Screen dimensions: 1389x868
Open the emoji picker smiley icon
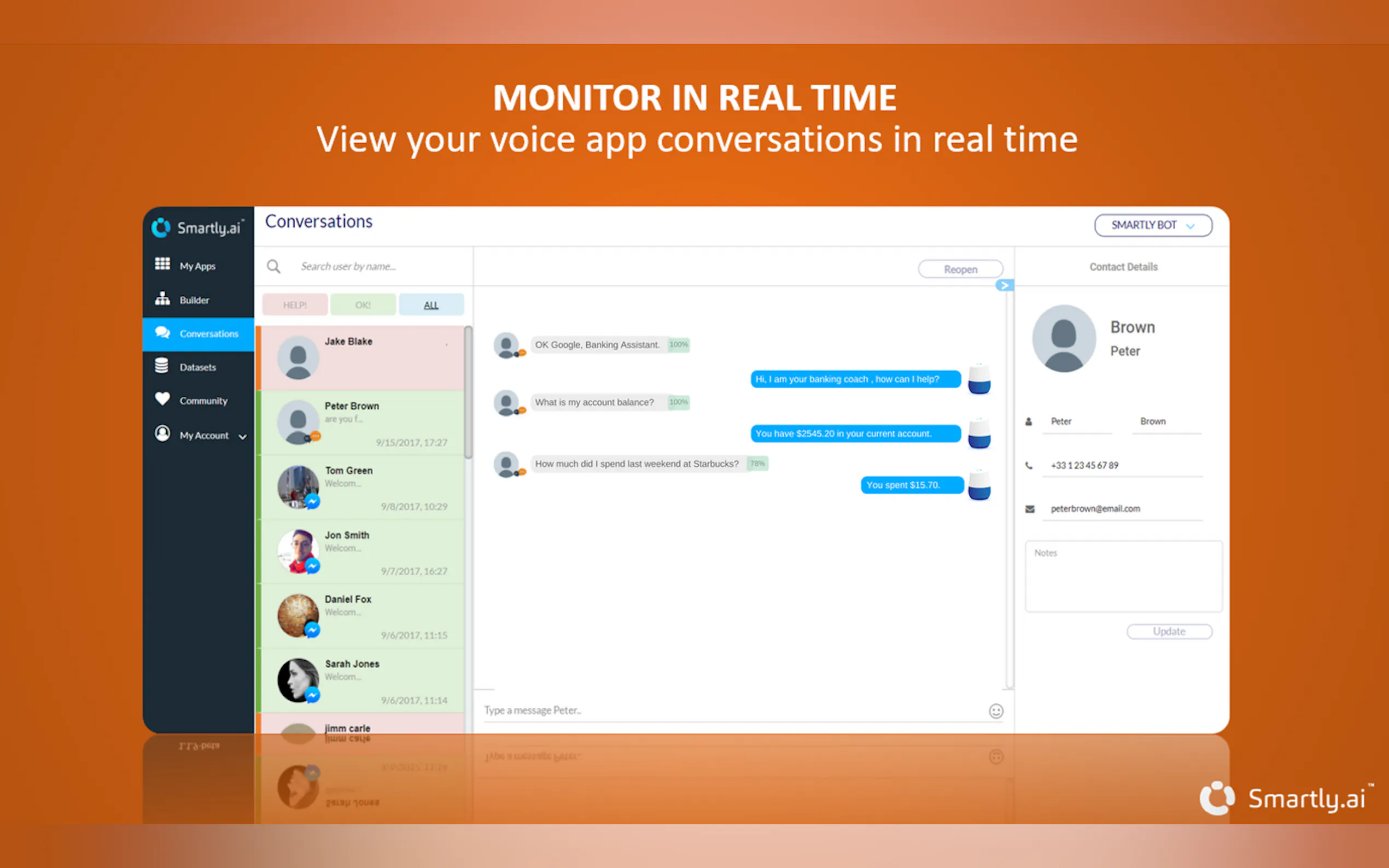(x=996, y=711)
